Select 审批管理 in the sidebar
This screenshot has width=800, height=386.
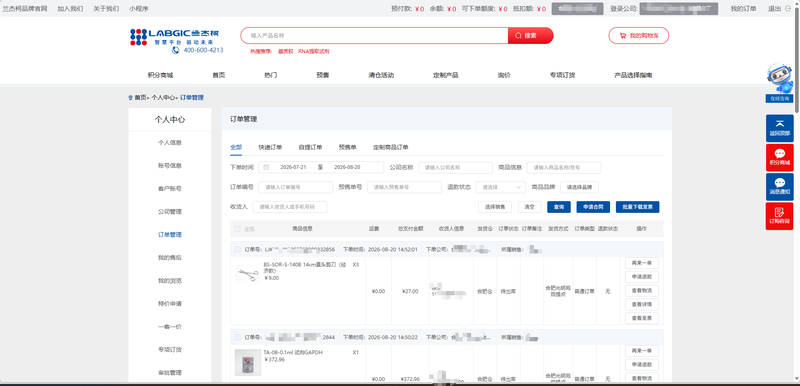[170, 373]
